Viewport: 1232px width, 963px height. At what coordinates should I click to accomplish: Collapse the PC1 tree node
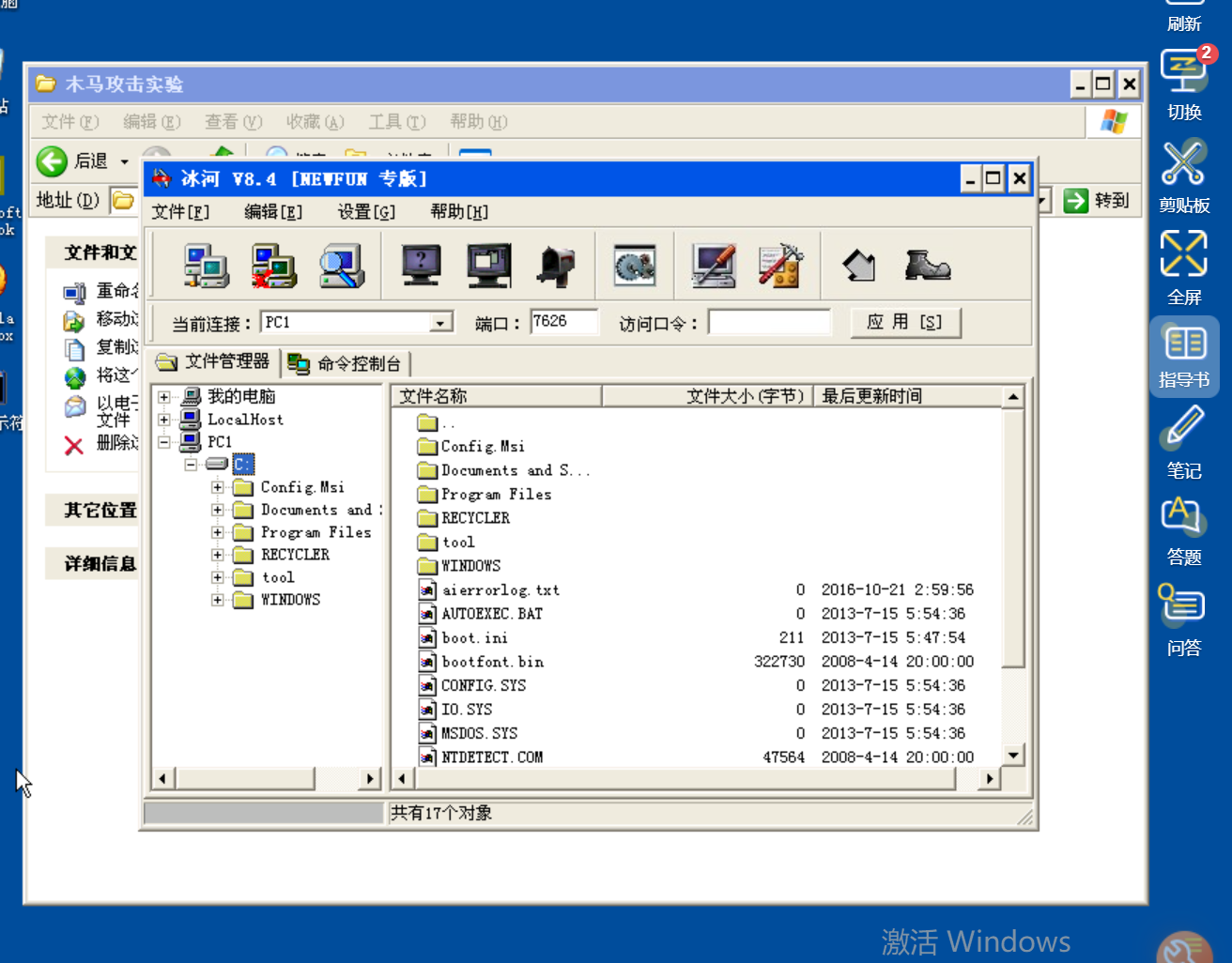tap(164, 442)
